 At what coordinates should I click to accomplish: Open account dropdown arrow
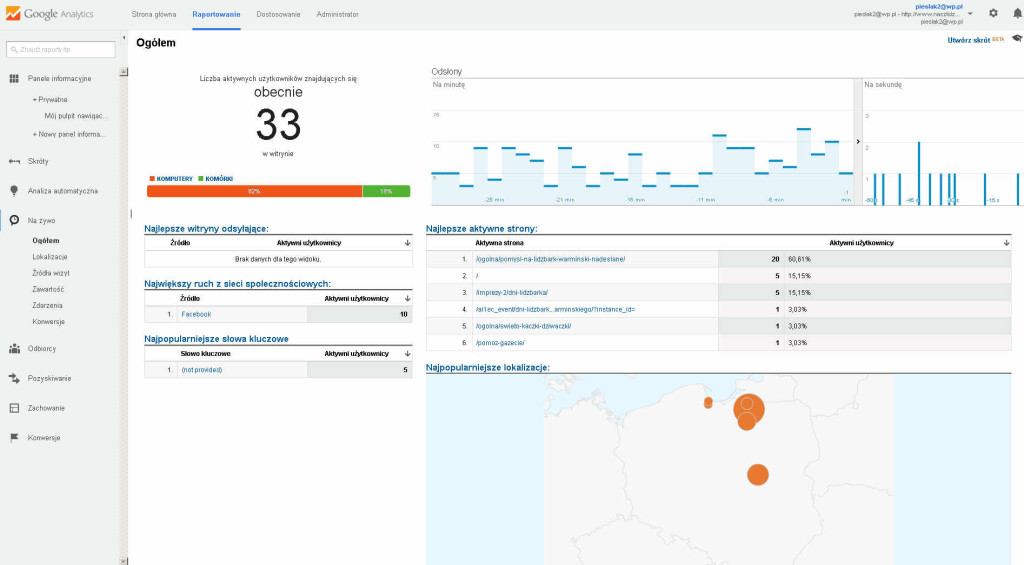(x=970, y=14)
